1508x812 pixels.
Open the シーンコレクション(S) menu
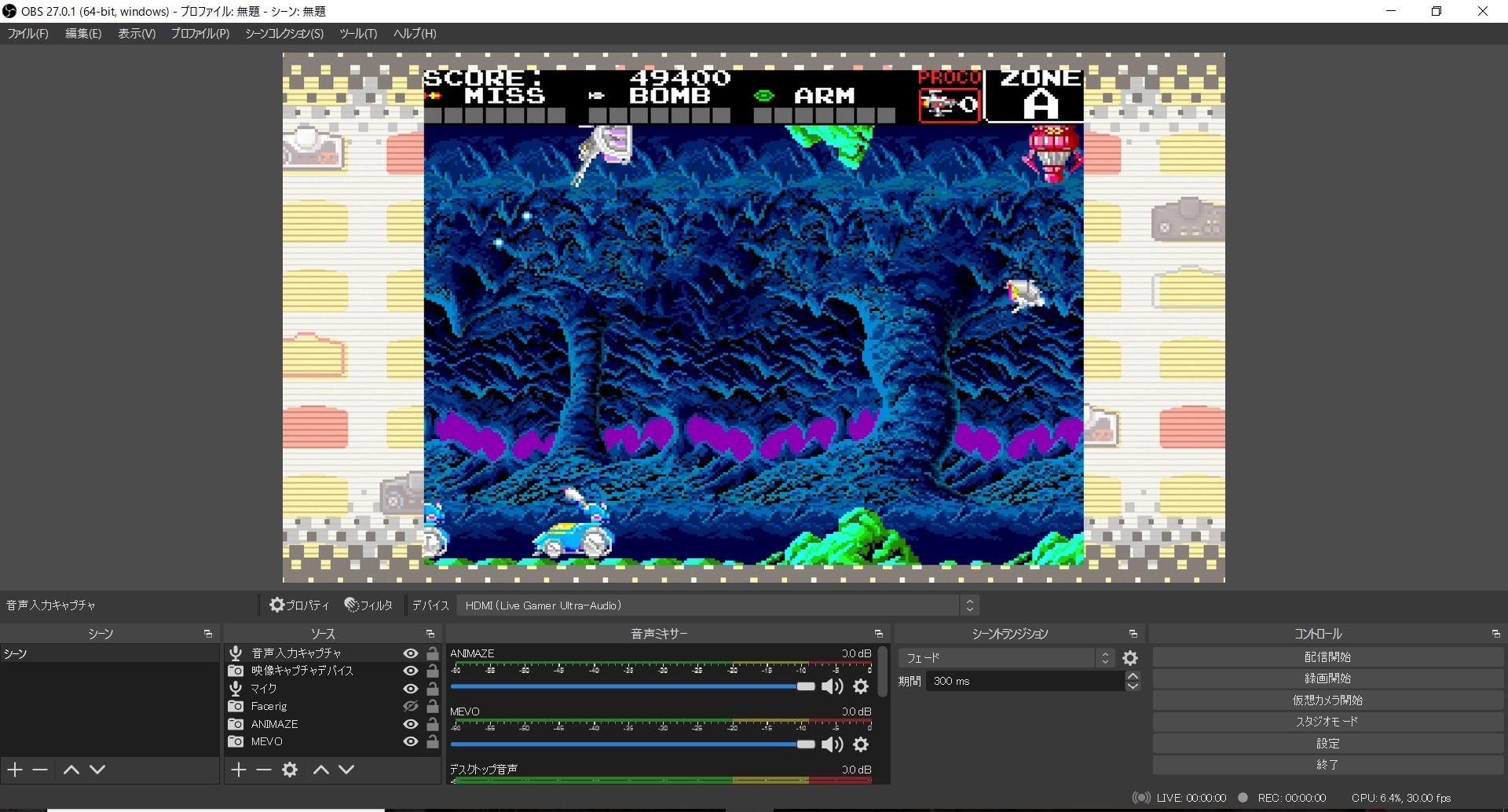284,34
